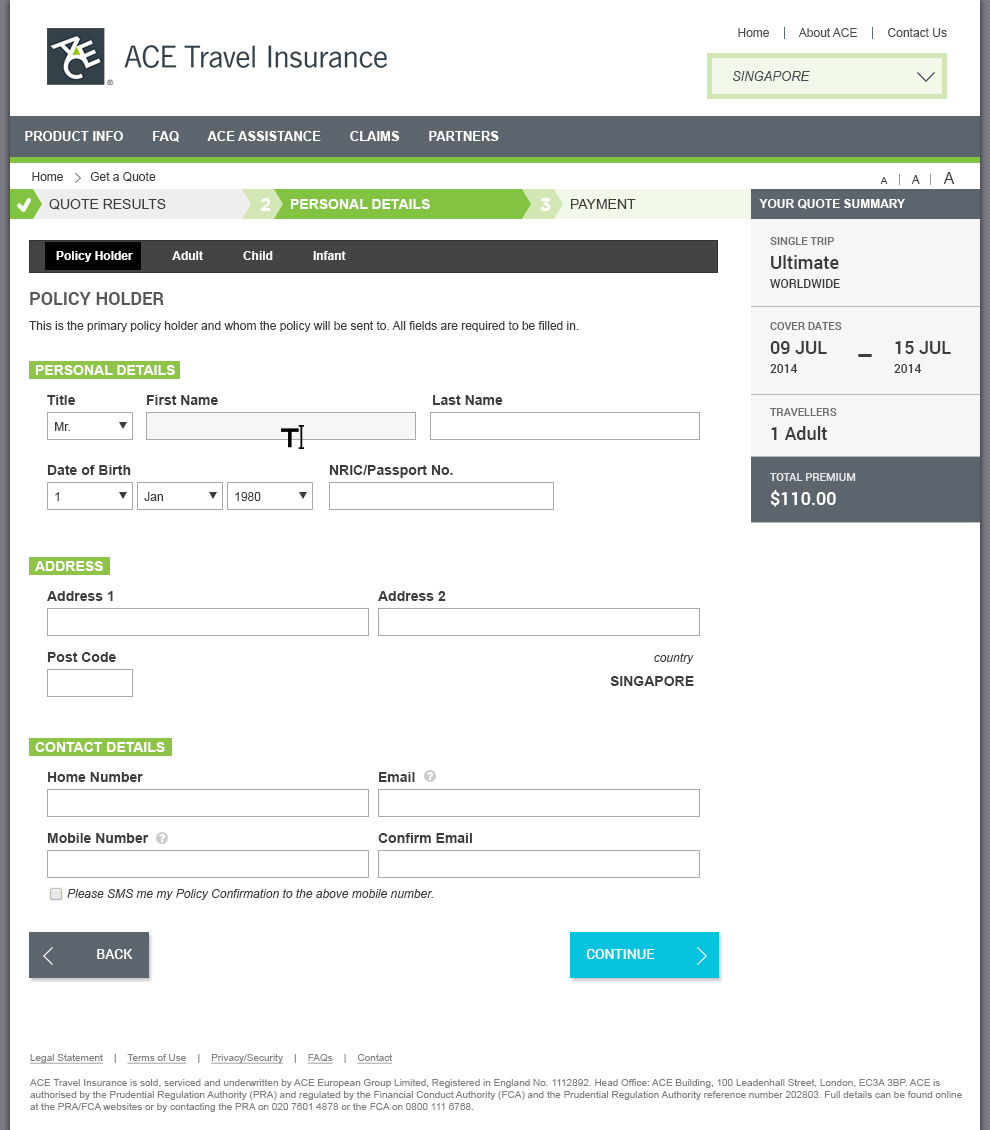Image resolution: width=990 pixels, height=1130 pixels.
Task: Click the ACE logo icon
Action: click(x=76, y=57)
